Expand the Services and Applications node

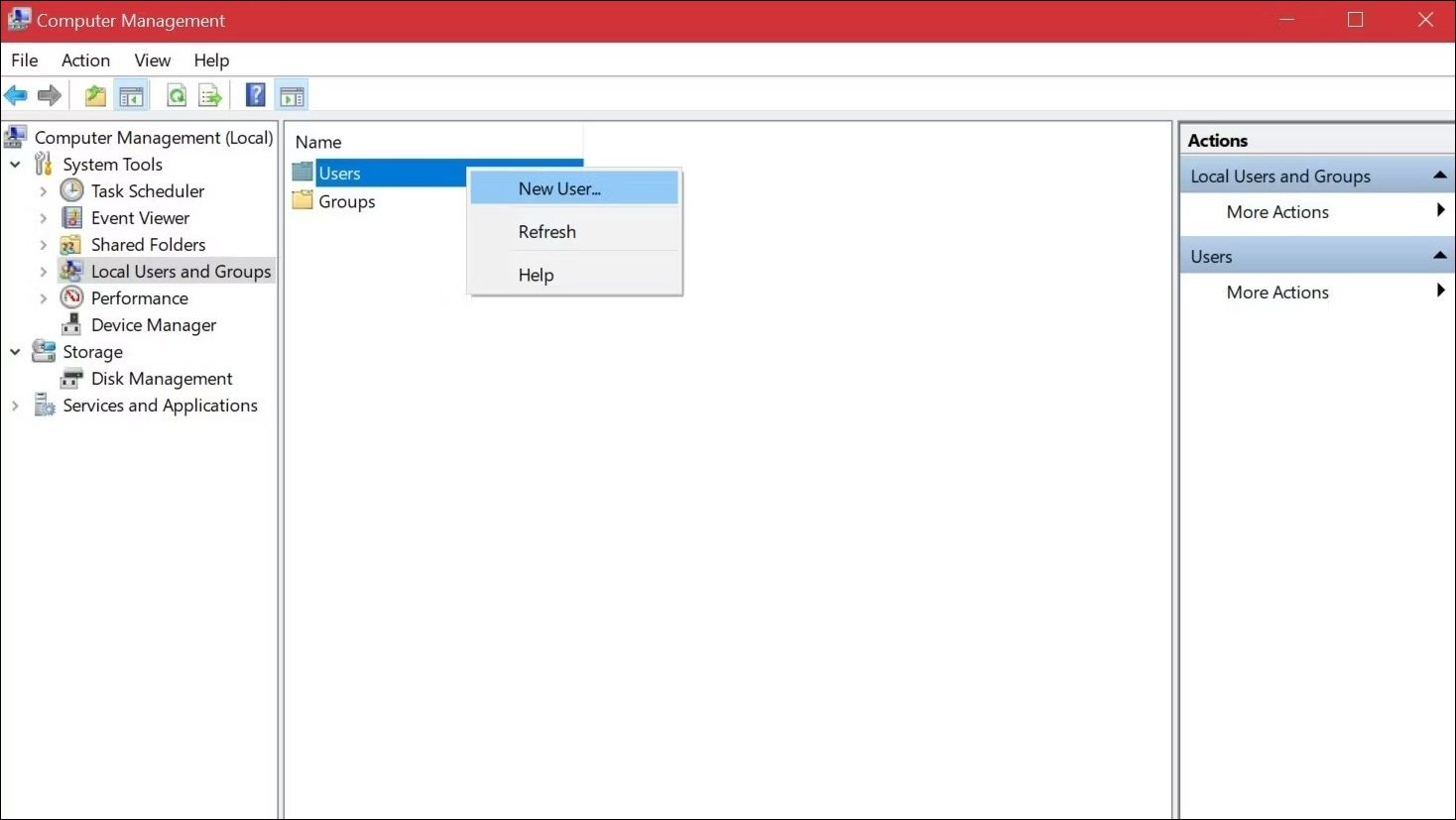pyautogui.click(x=15, y=406)
